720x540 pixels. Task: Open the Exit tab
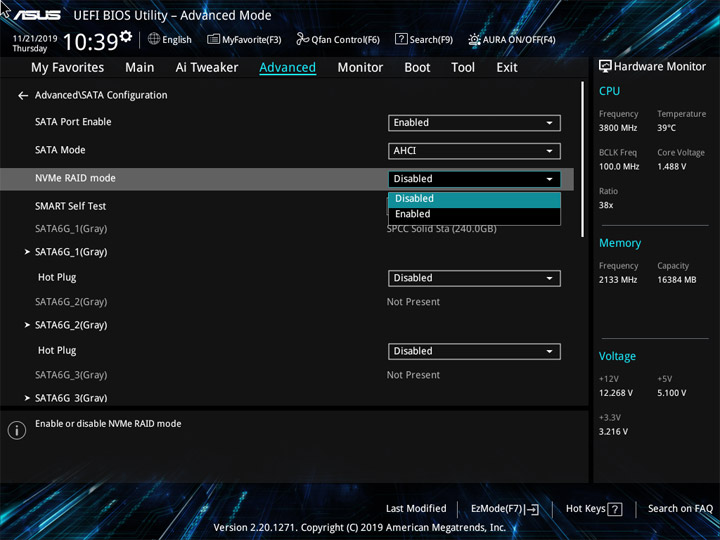click(506, 68)
